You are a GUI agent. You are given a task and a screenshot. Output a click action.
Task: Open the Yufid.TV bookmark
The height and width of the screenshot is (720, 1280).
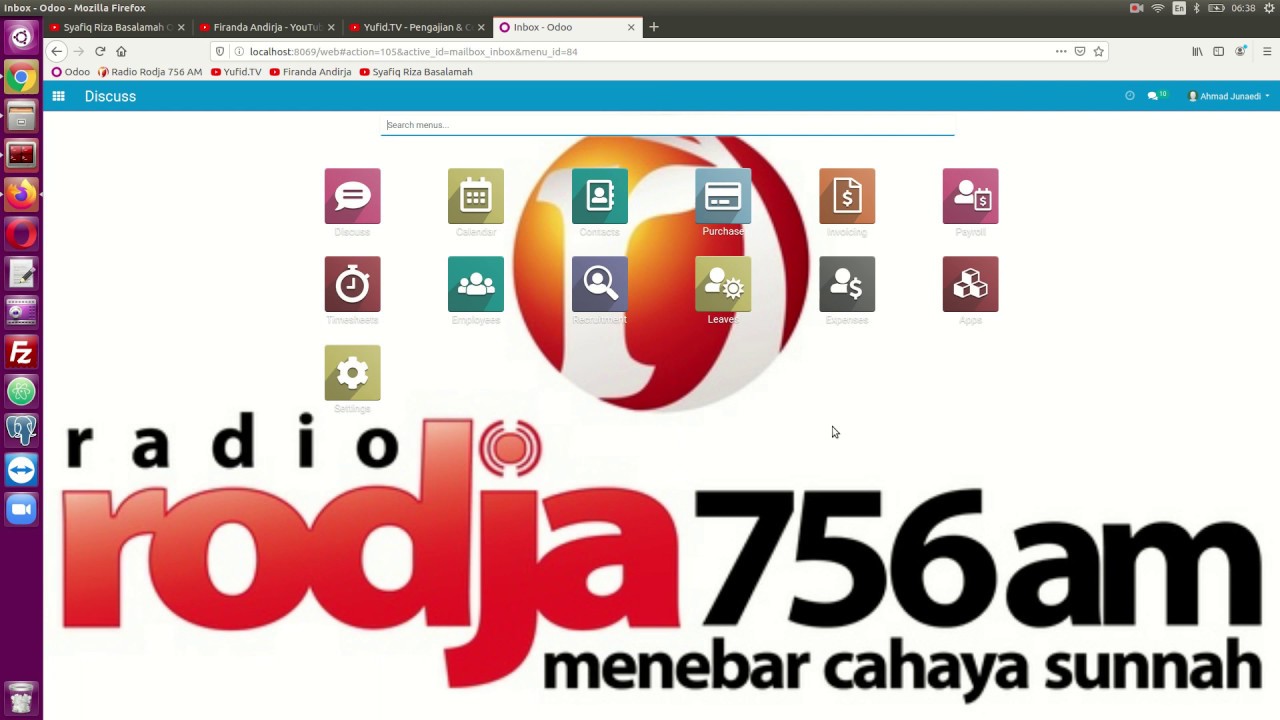pos(236,72)
